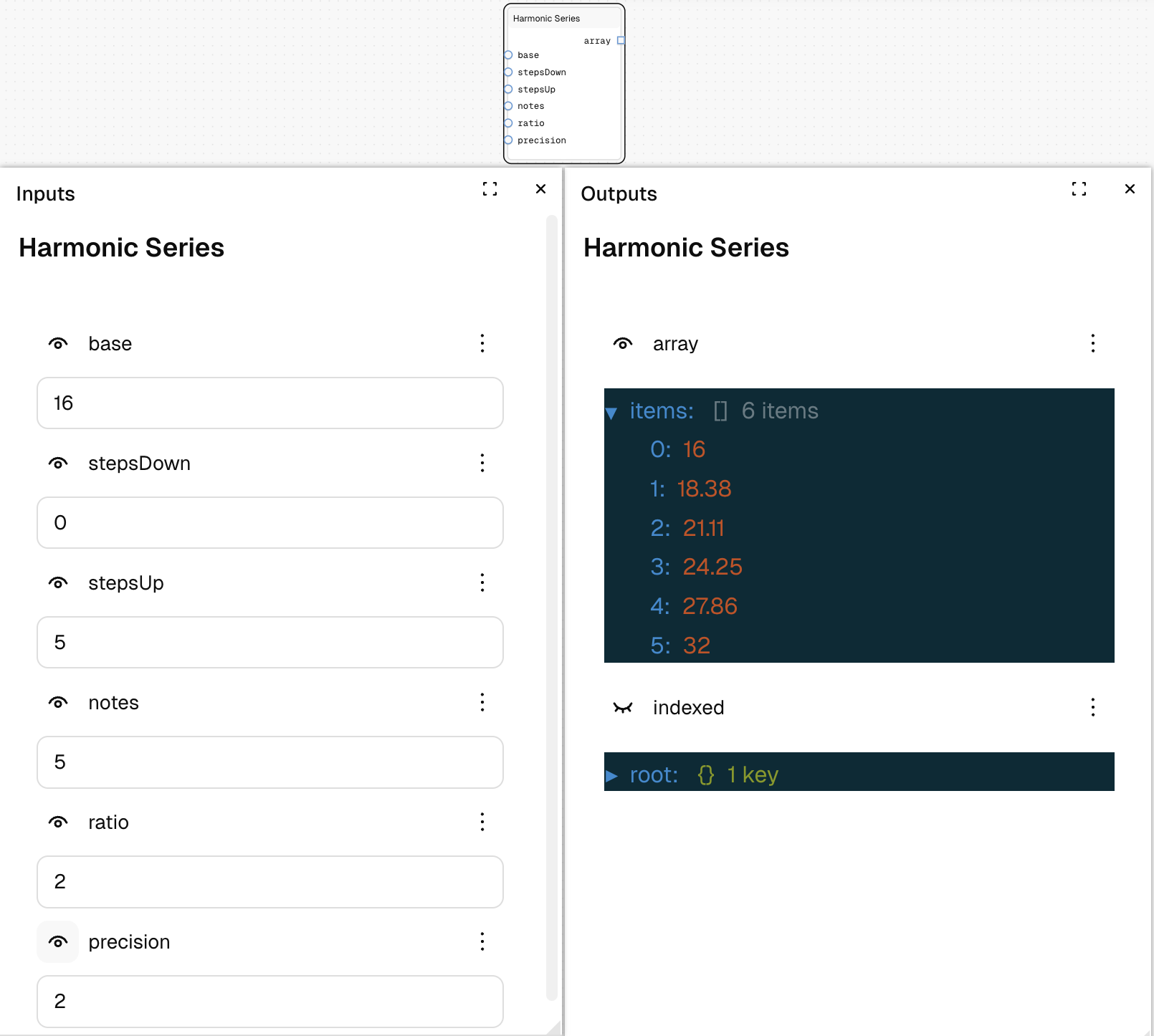Click the '1 key' count label
Screen dimensions: 1154x1036
(x=753, y=775)
